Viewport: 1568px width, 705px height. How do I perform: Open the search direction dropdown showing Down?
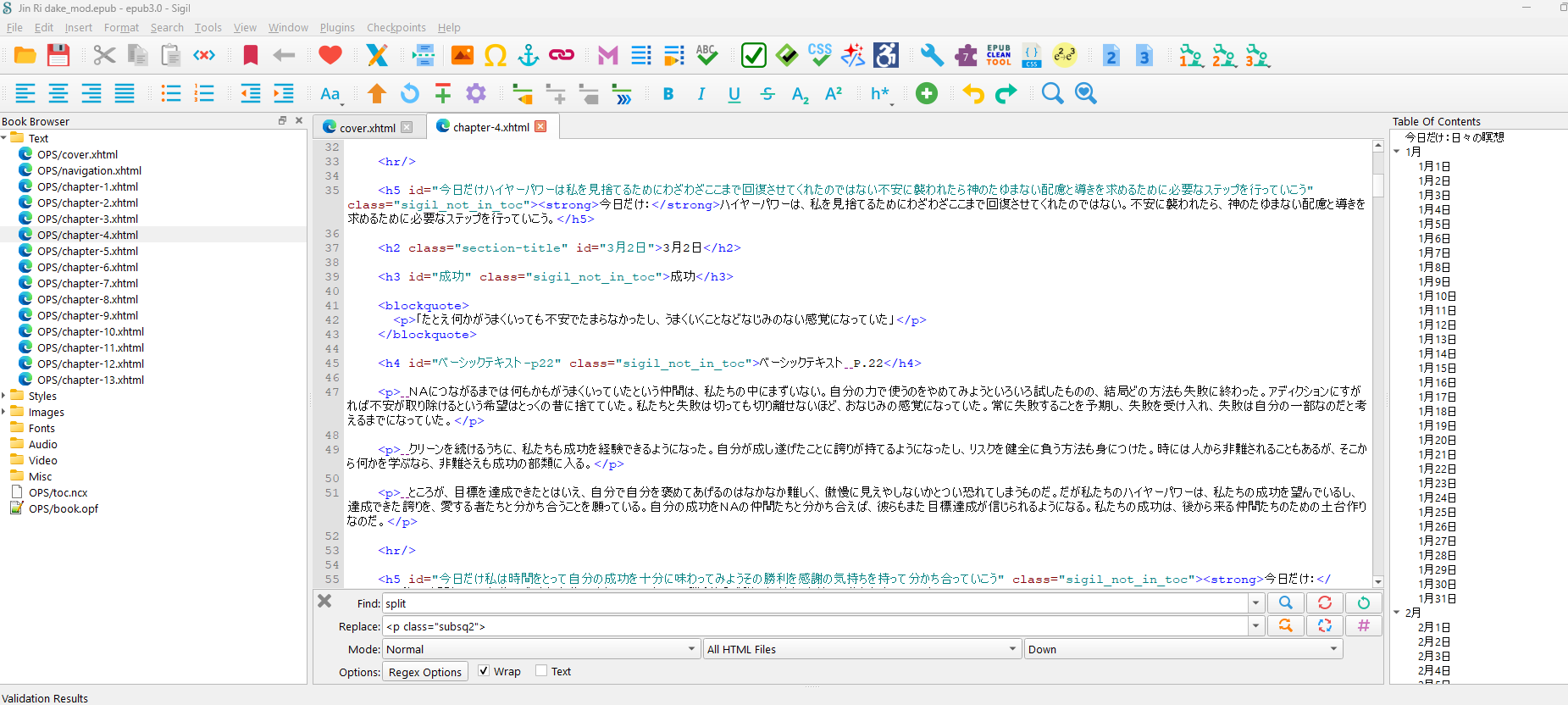[1183, 649]
